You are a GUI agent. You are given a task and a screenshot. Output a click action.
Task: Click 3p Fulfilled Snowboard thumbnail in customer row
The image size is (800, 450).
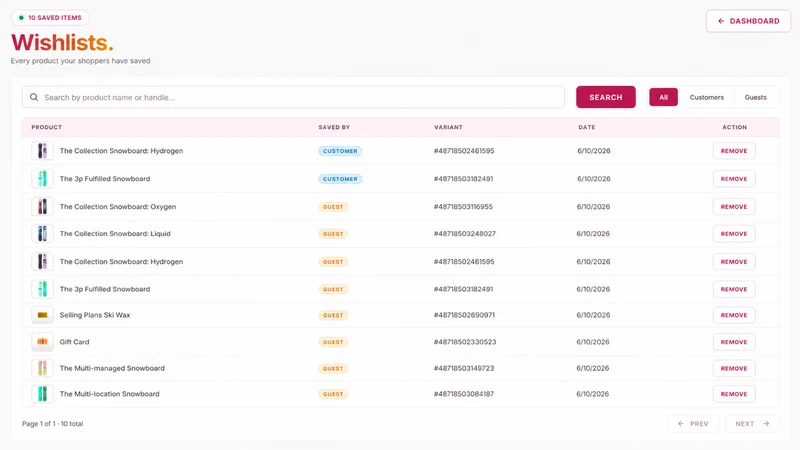[x=42, y=179]
